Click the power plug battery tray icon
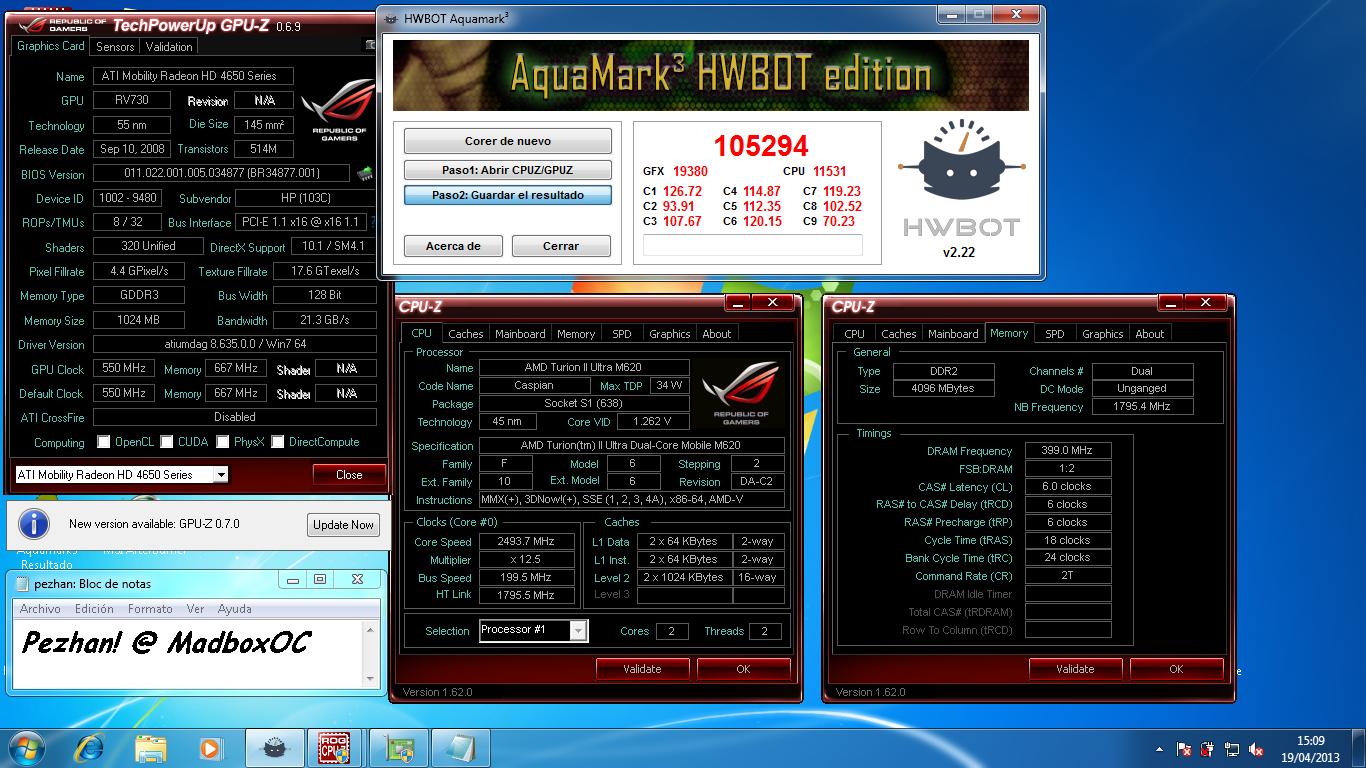This screenshot has width=1366, height=768. tap(1208, 749)
